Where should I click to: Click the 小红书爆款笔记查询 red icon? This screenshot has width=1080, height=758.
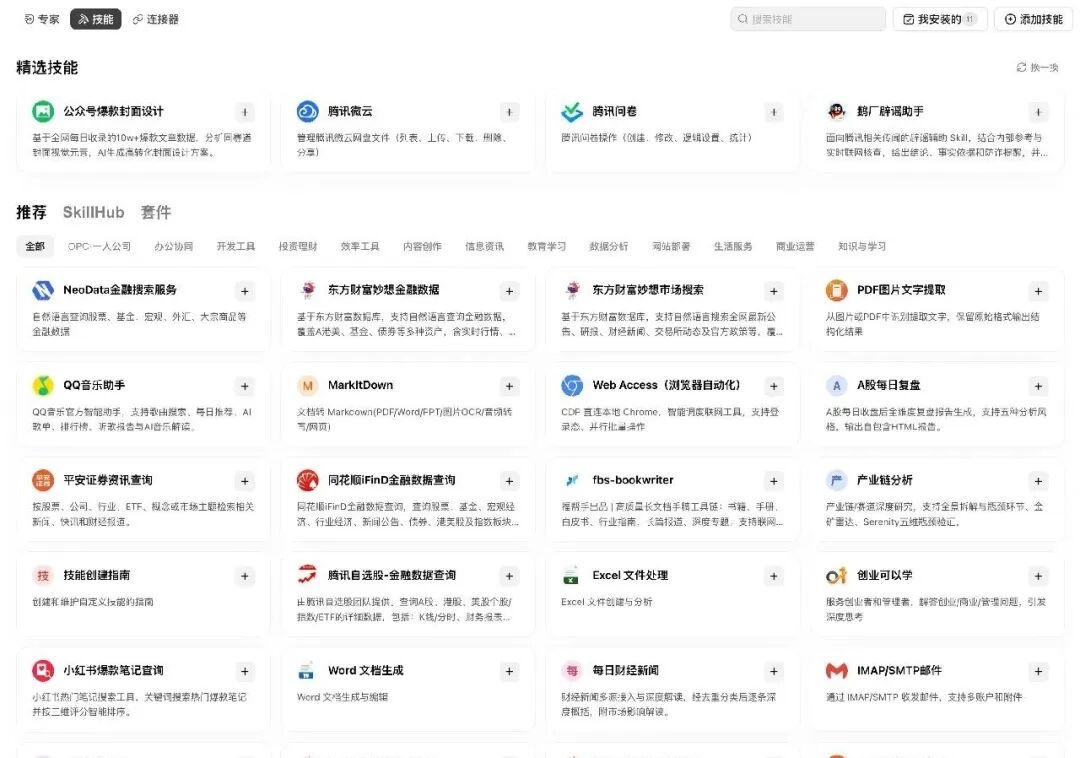[43, 671]
